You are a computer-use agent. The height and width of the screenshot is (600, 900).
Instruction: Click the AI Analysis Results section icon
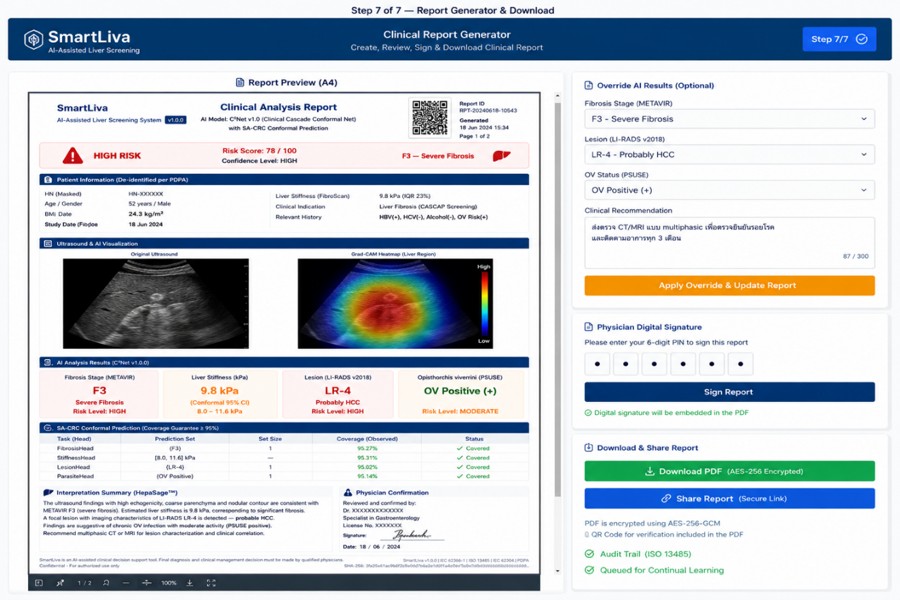[x=48, y=362]
